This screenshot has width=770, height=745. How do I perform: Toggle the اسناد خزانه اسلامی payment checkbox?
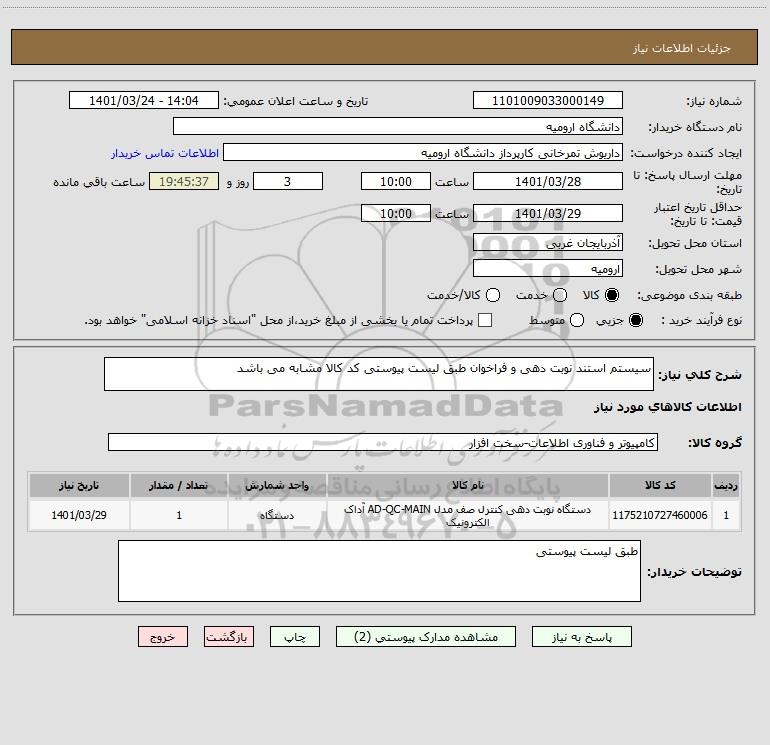coord(485,320)
